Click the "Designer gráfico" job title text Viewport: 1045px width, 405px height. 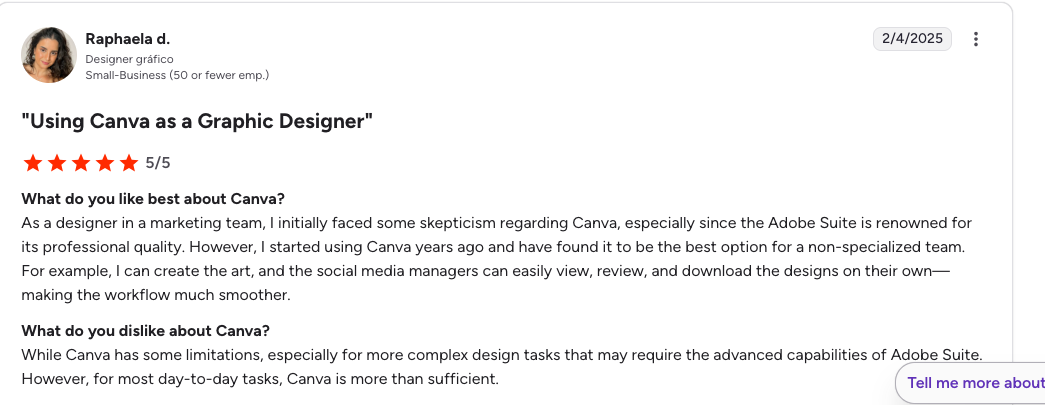129,59
